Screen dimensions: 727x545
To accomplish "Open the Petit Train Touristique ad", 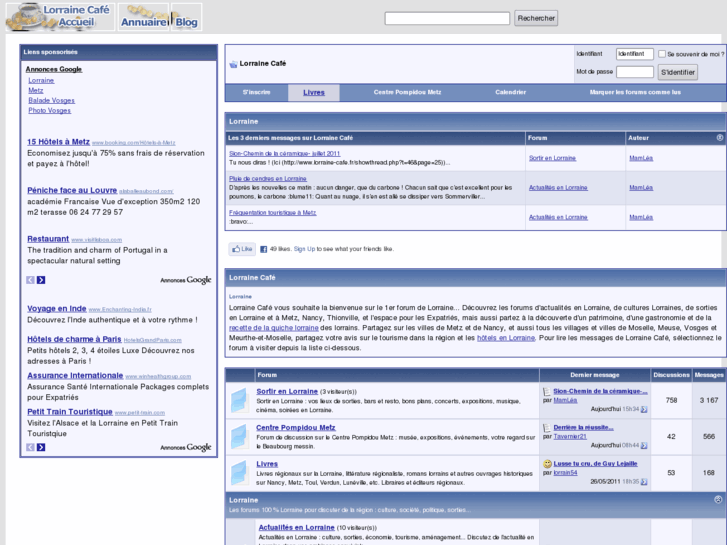I will tap(70, 411).
